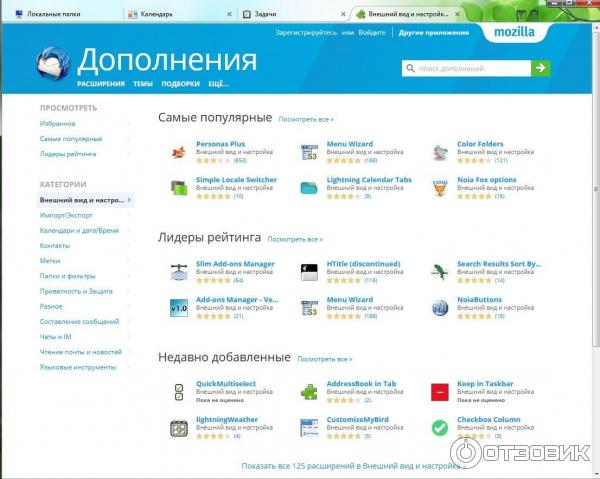The width and height of the screenshot is (600, 479).
Task: Click the Войдите login link
Action: click(x=372, y=33)
